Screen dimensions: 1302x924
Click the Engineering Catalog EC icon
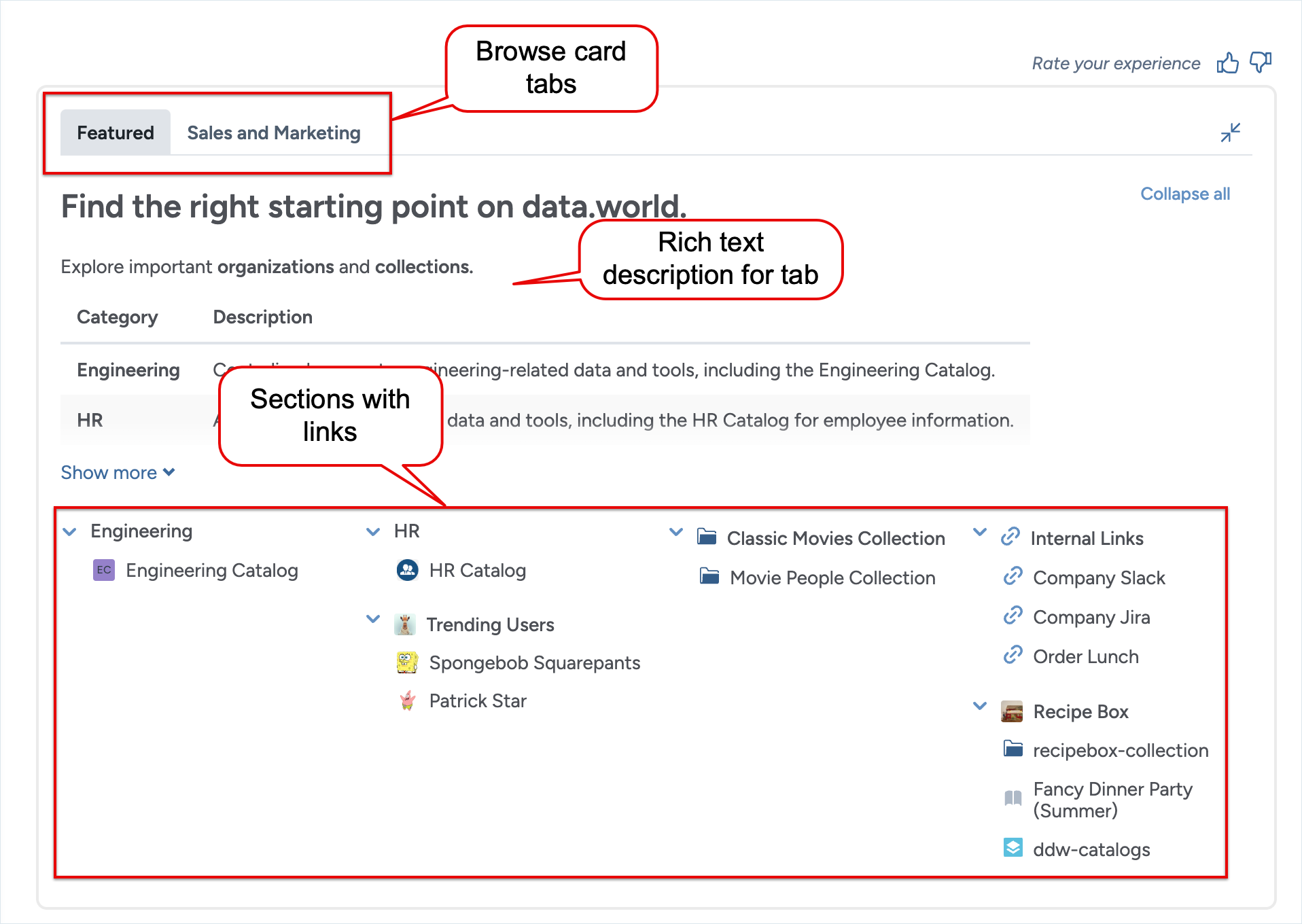[x=104, y=570]
